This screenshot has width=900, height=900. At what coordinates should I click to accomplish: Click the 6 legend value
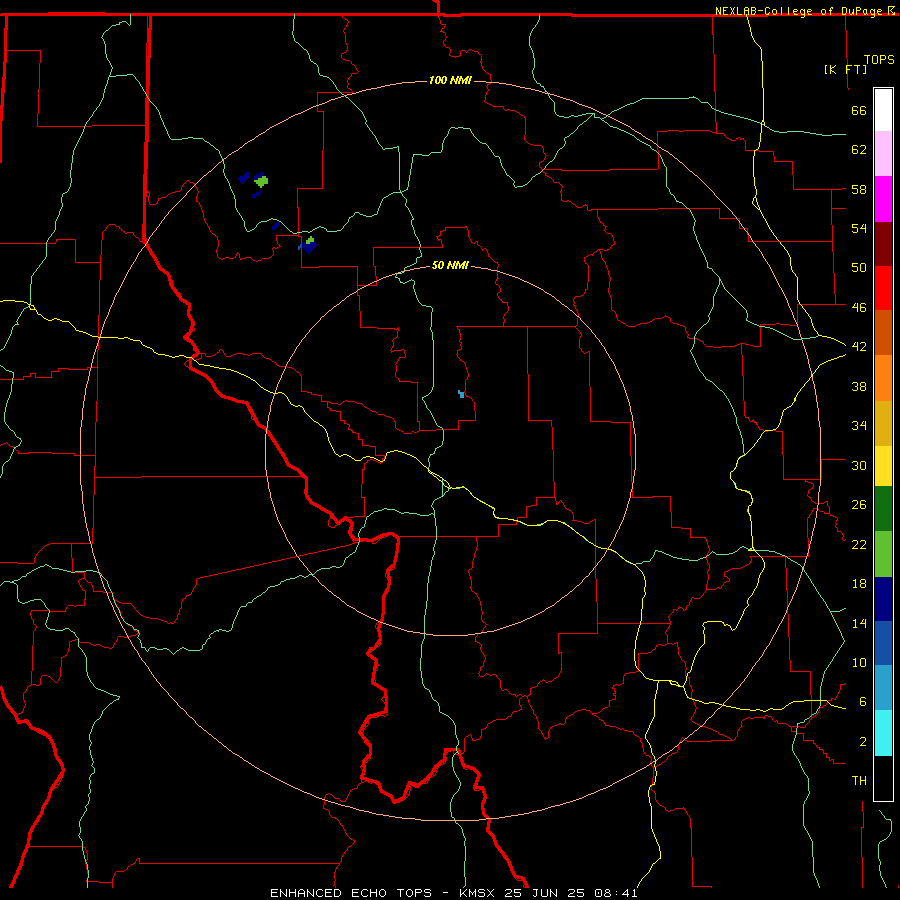(862, 701)
